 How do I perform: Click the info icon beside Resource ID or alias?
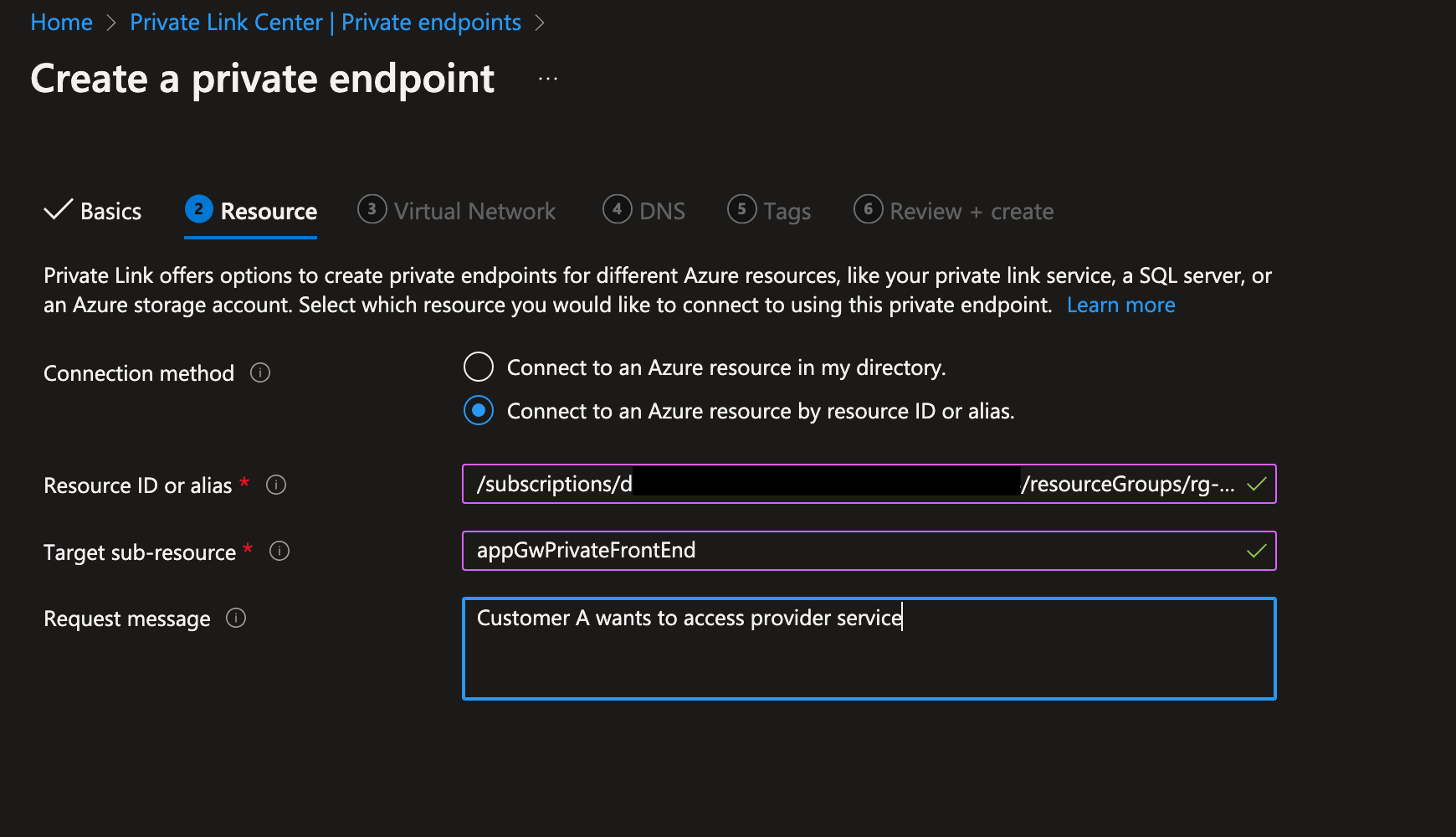click(x=276, y=485)
